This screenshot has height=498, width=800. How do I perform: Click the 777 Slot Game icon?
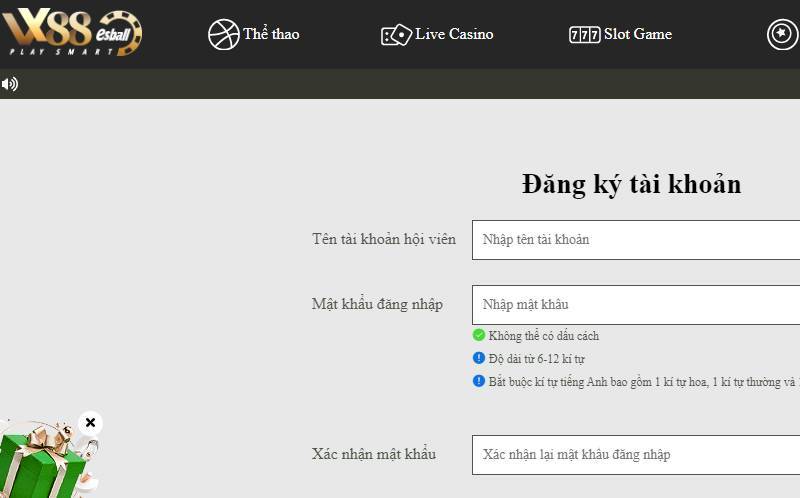(585, 35)
